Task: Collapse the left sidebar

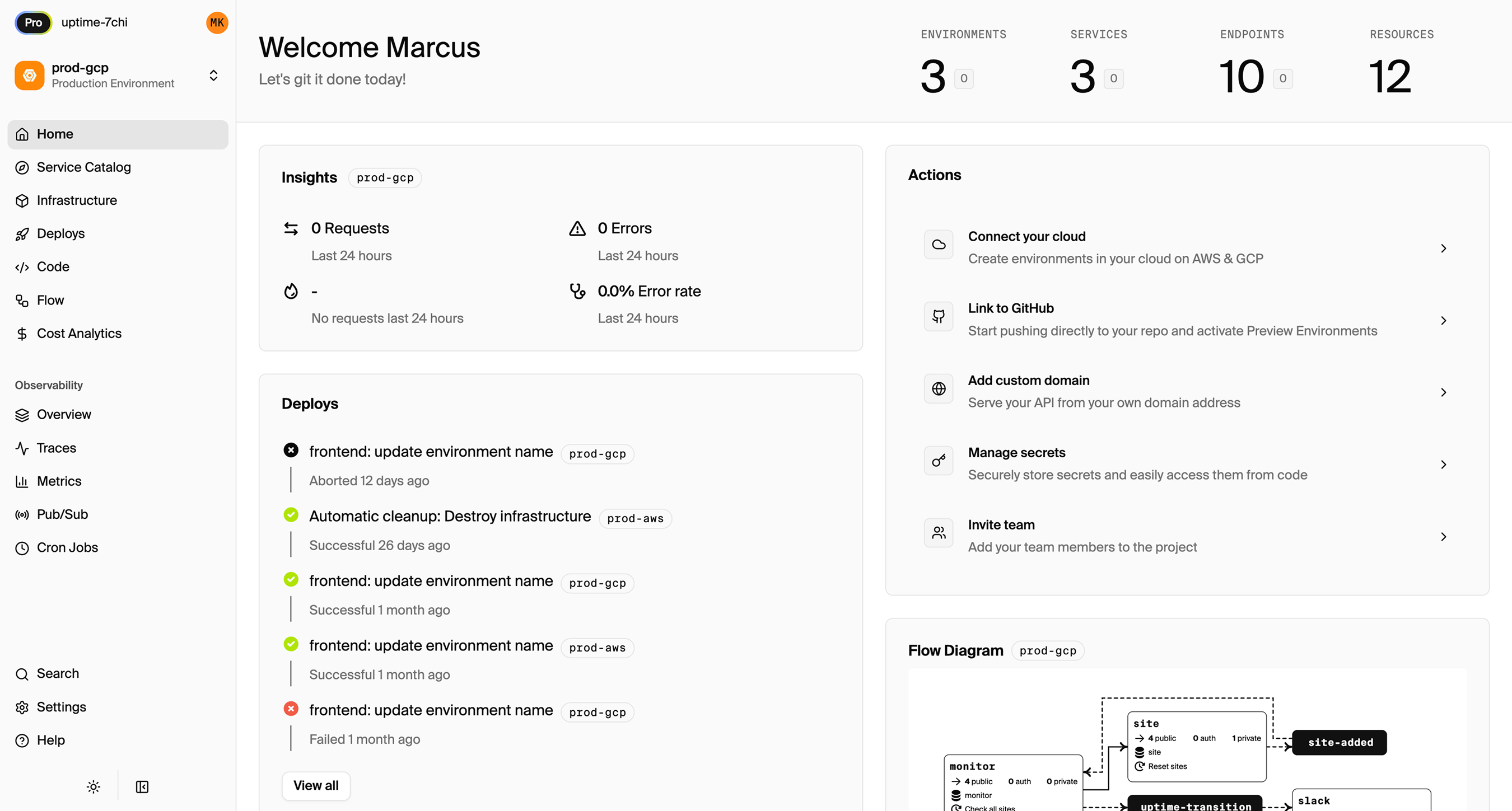Action: 142,786
